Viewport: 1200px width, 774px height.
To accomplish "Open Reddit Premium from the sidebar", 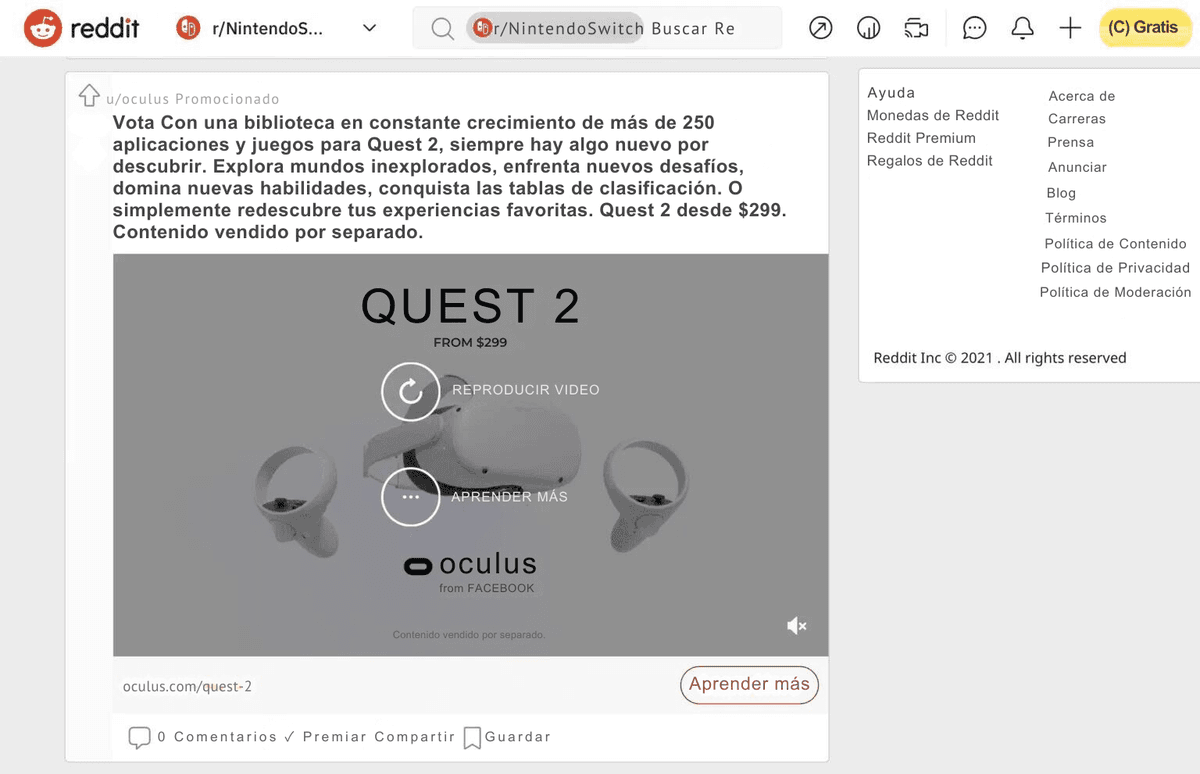I will (921, 138).
